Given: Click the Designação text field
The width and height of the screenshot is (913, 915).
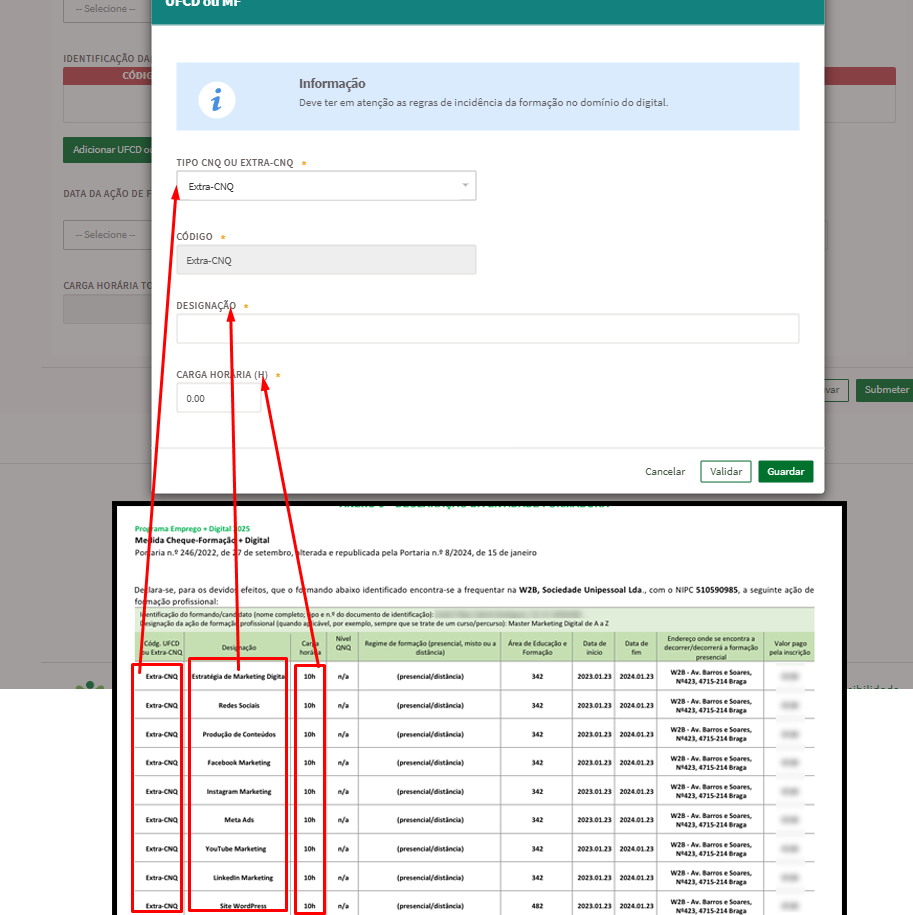Looking at the screenshot, I should pyautogui.click(x=487, y=329).
